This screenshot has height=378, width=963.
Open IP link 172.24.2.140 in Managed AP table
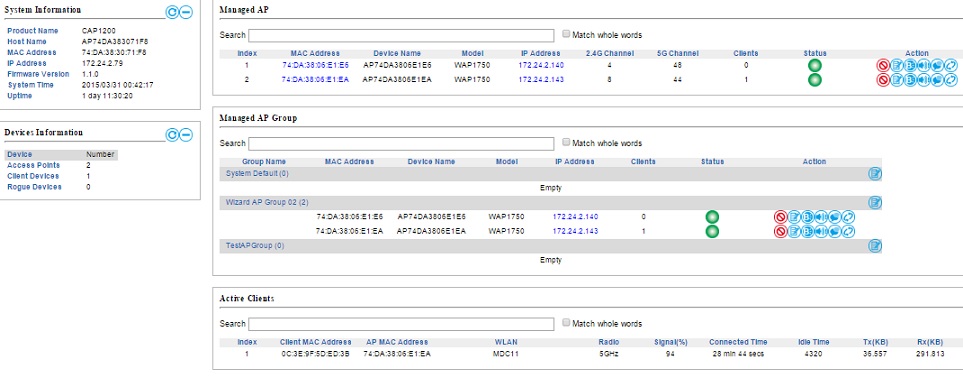pos(541,65)
